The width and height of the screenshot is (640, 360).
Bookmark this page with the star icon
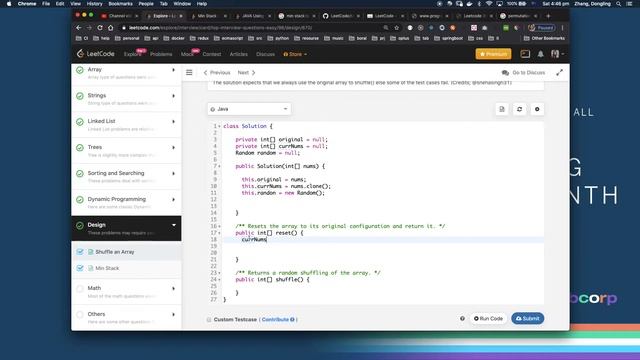coord(396,28)
